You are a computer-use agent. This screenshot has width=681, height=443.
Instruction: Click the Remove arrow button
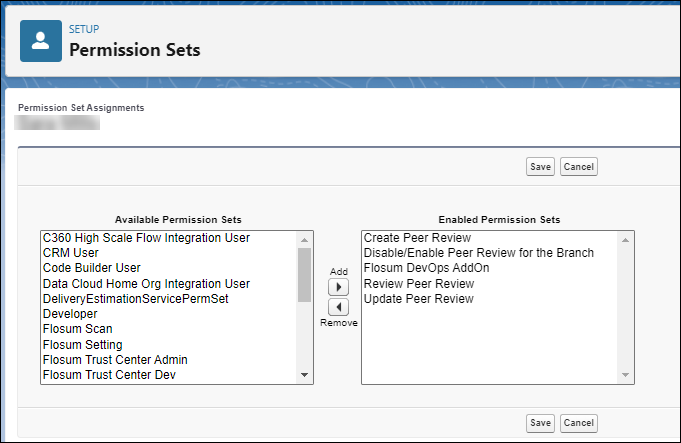(x=338, y=307)
